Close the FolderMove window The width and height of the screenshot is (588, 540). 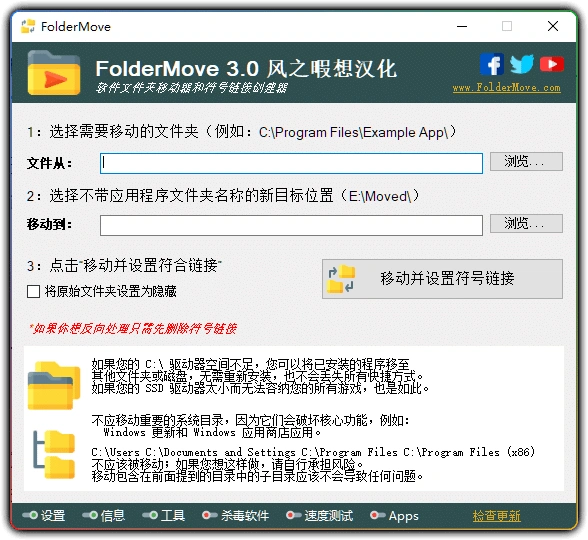pyautogui.click(x=553, y=26)
